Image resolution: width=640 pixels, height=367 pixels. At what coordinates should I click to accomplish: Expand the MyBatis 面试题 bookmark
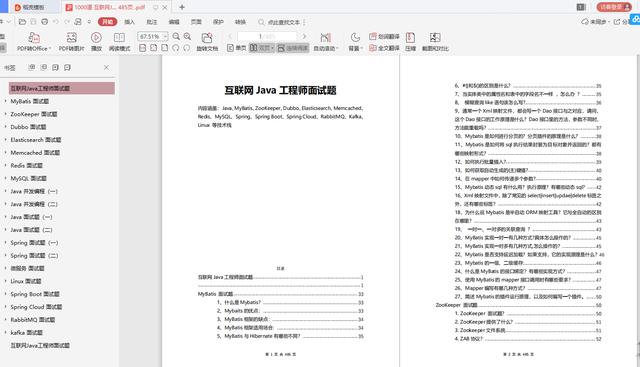(5, 101)
